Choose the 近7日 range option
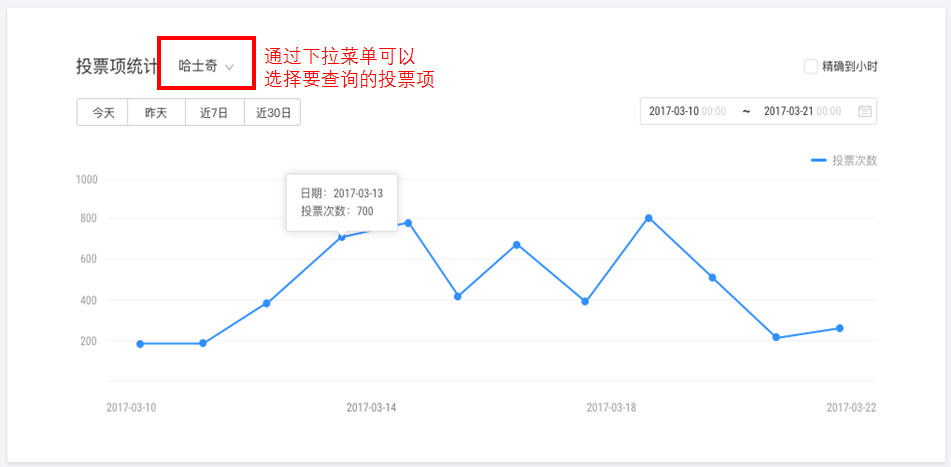This screenshot has width=951, height=467. pos(214,113)
